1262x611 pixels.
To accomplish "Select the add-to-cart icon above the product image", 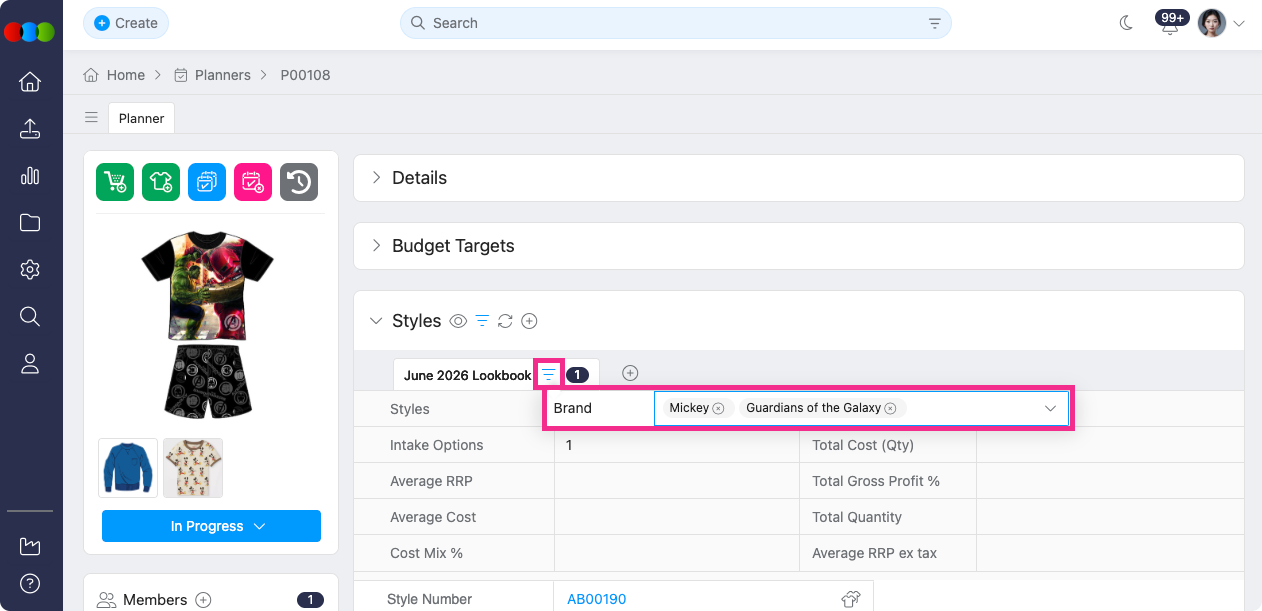I will [x=115, y=182].
